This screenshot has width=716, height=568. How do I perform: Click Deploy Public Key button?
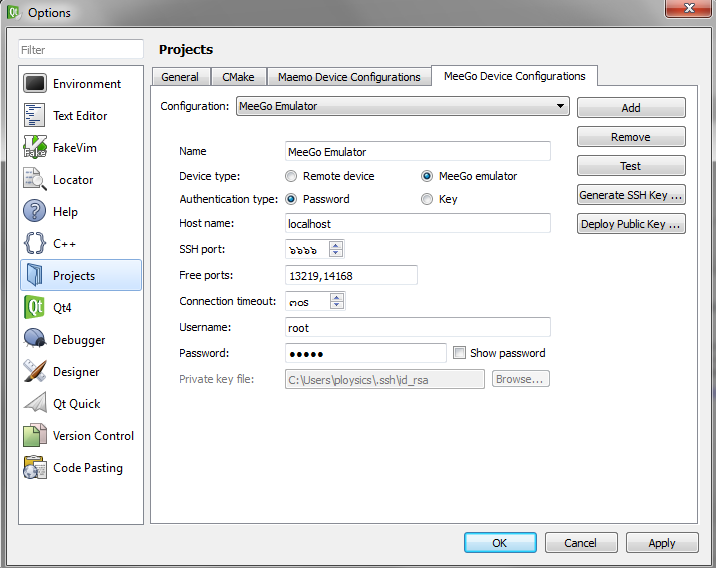[x=631, y=224]
